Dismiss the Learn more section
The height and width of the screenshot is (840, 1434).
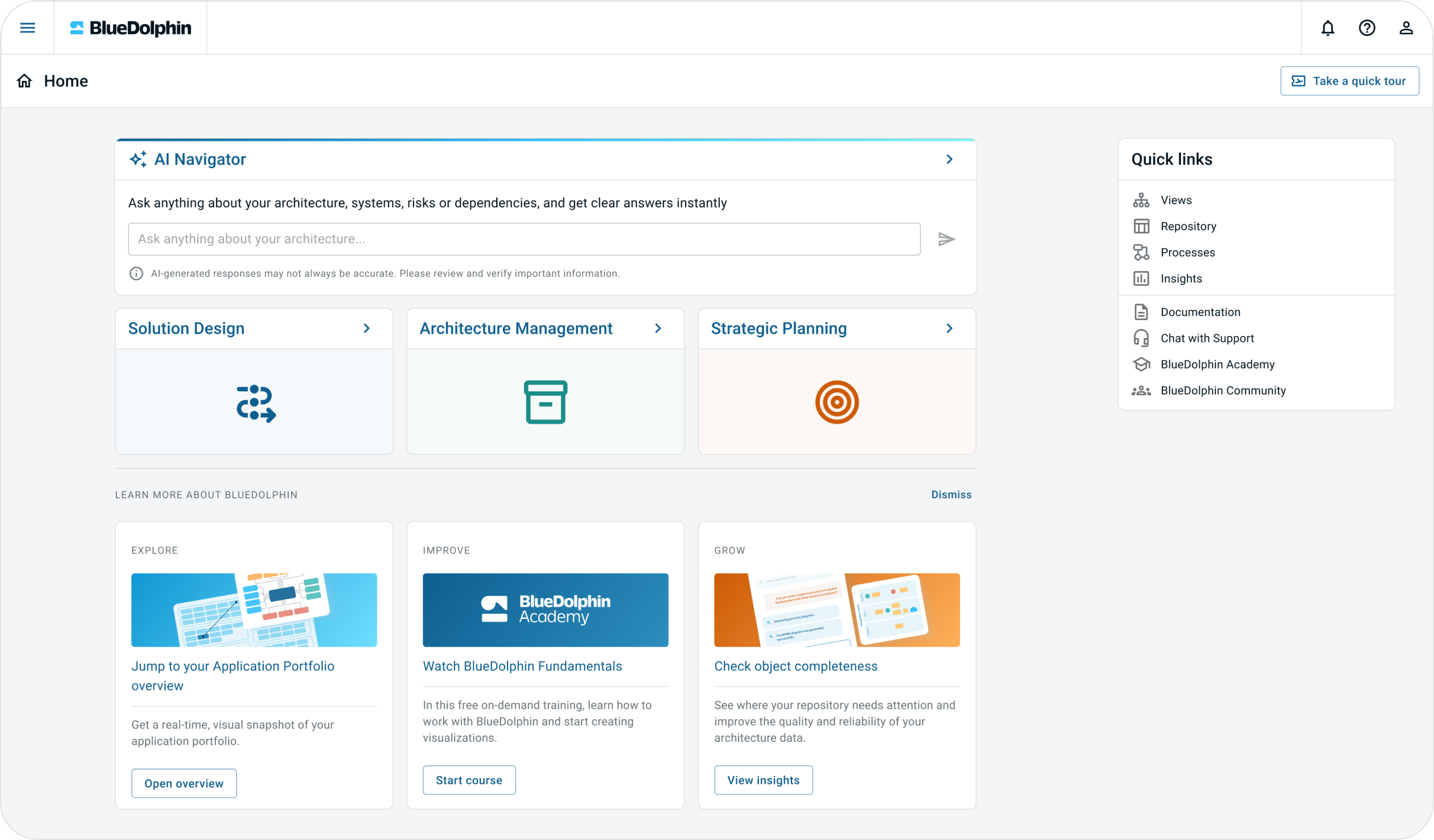[x=951, y=495]
